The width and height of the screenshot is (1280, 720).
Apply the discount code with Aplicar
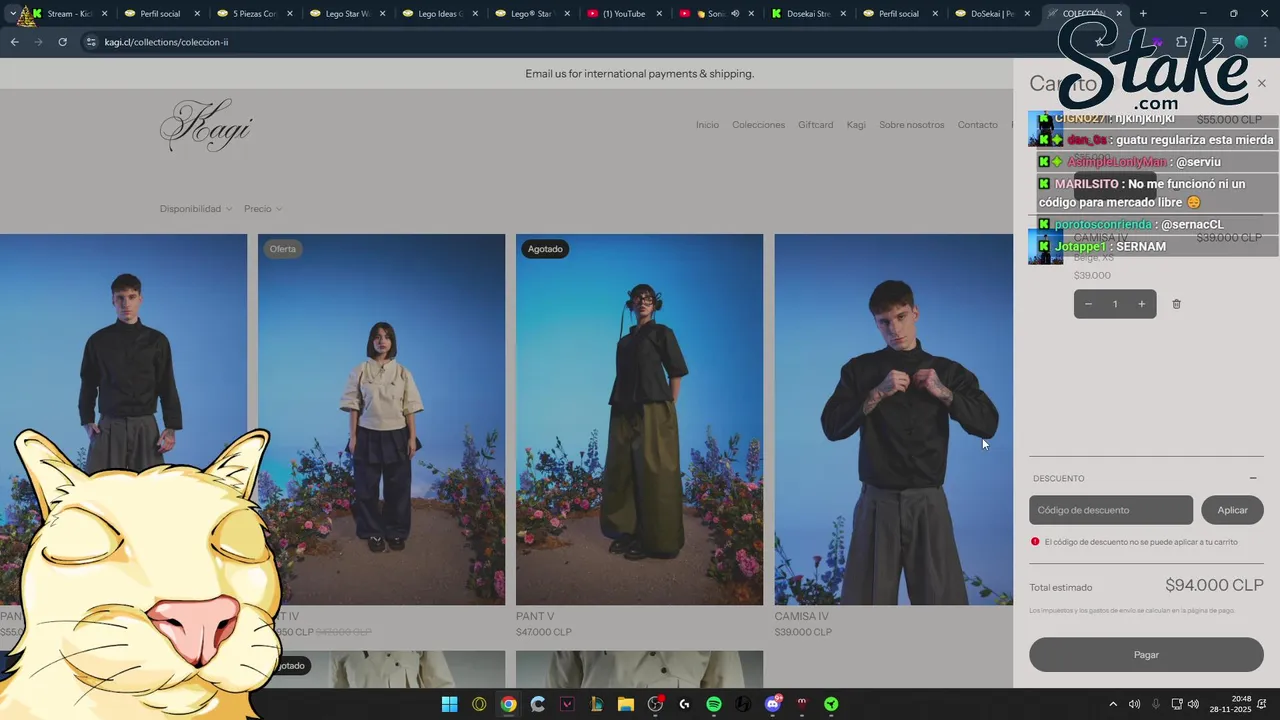pos(1232,510)
